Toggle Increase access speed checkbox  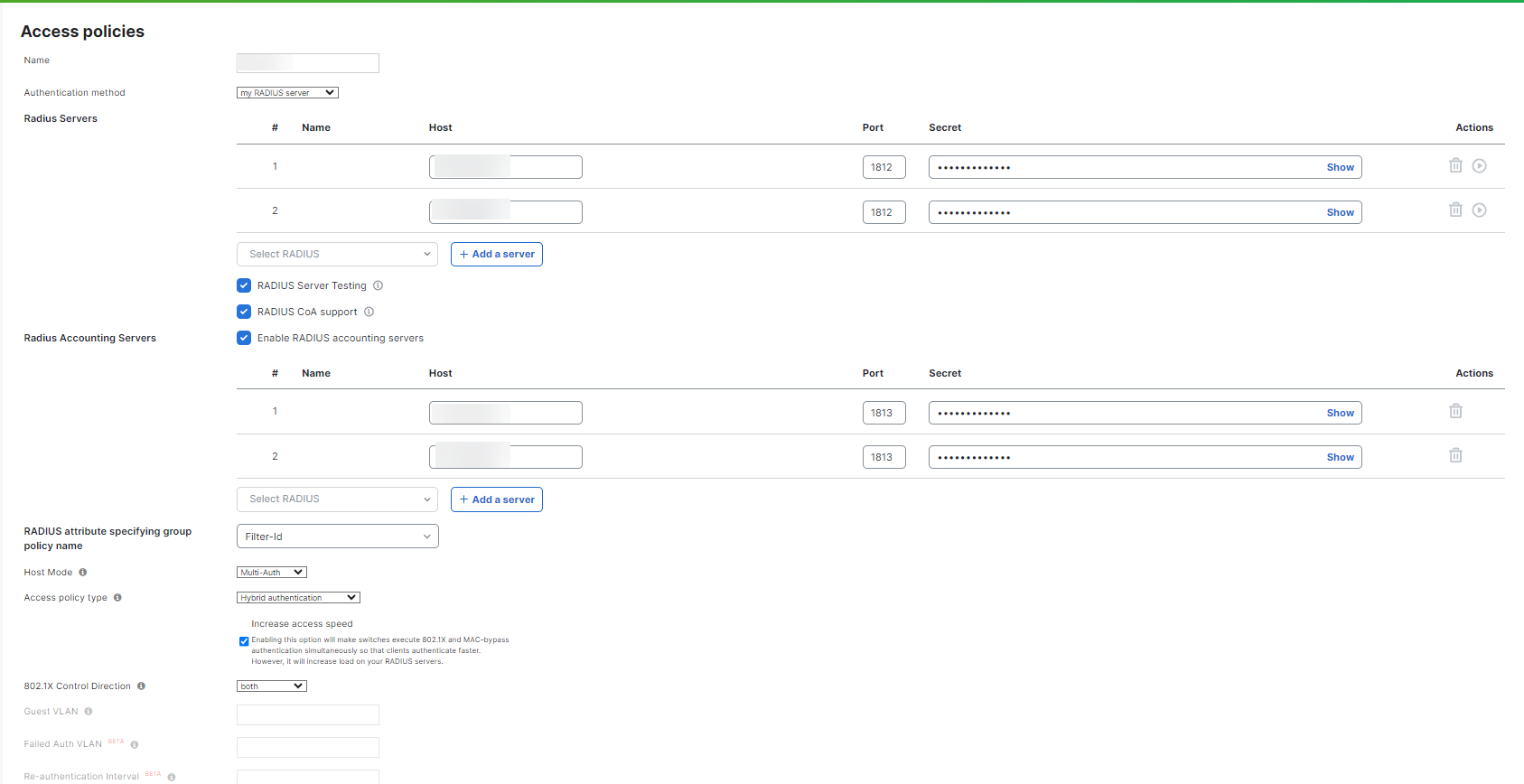pos(244,641)
